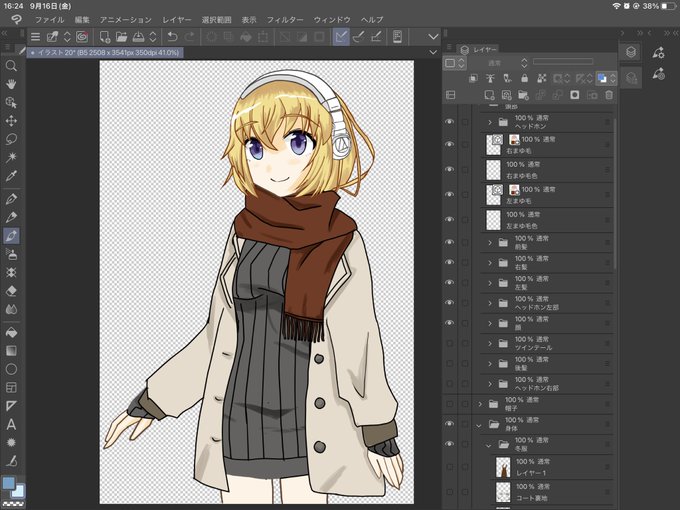
Task: Select the Frame border tool
Action: point(11,387)
